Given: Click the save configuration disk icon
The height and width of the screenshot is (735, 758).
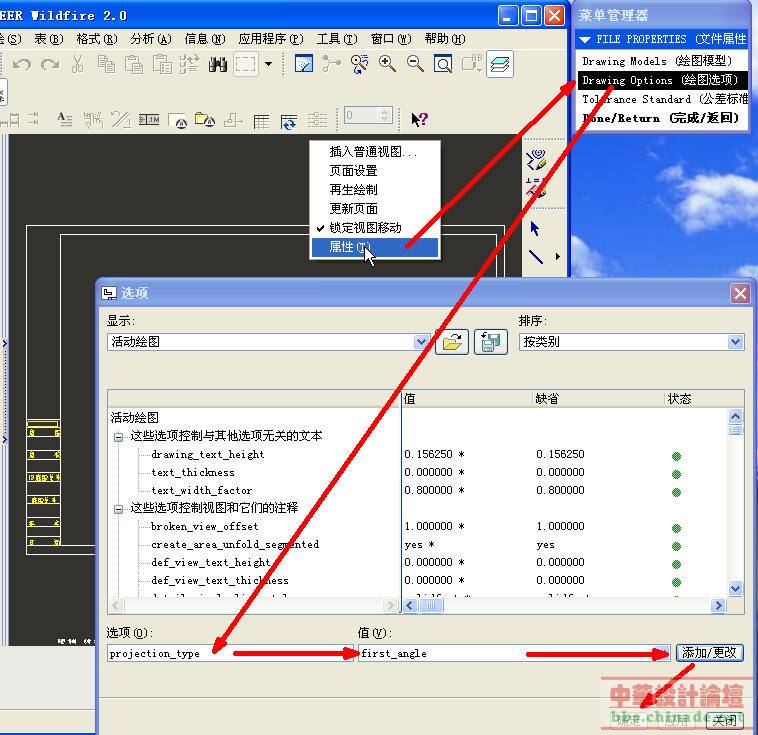Looking at the screenshot, I should (x=490, y=342).
